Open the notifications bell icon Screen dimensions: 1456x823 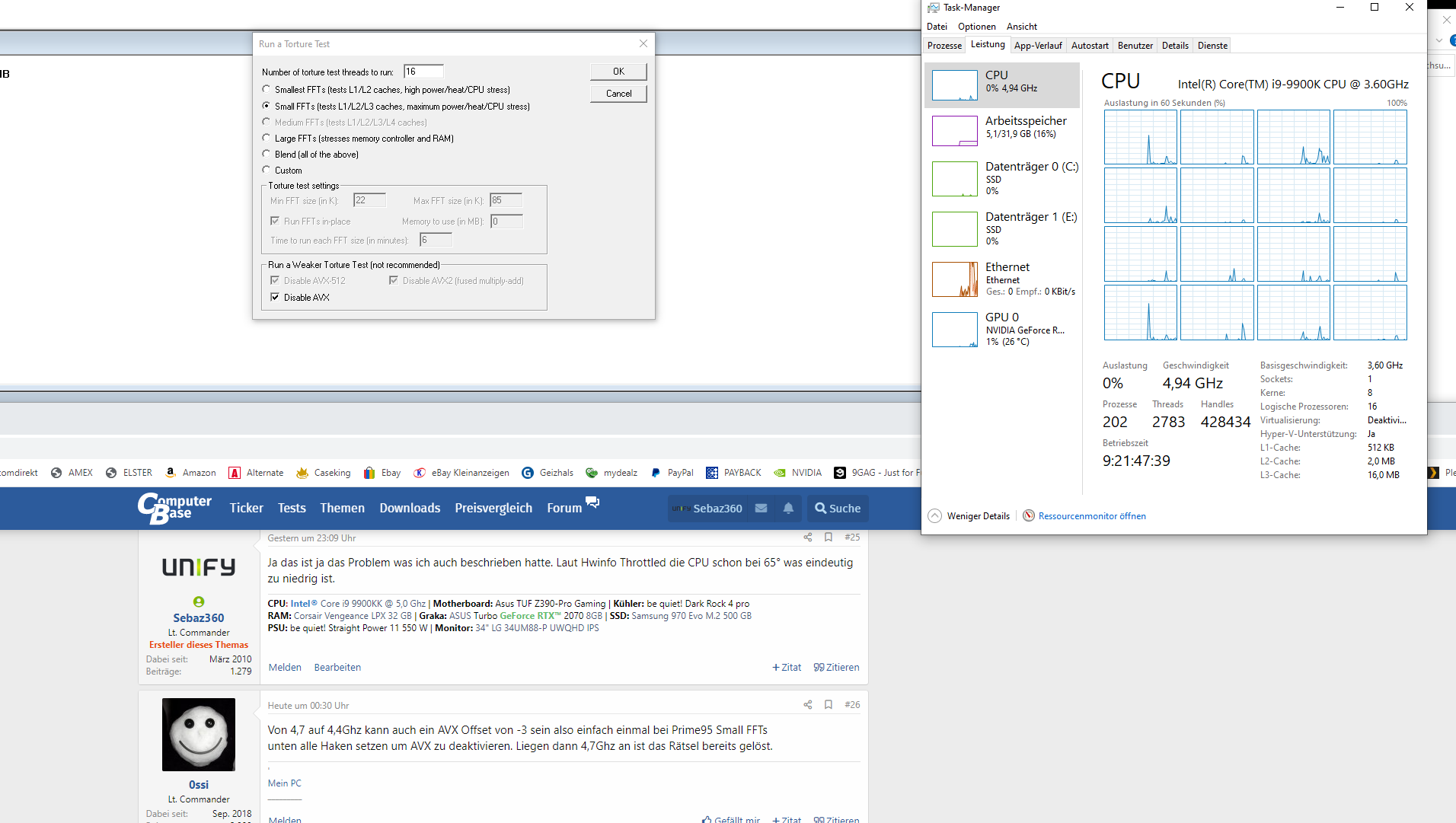pyautogui.click(x=788, y=508)
